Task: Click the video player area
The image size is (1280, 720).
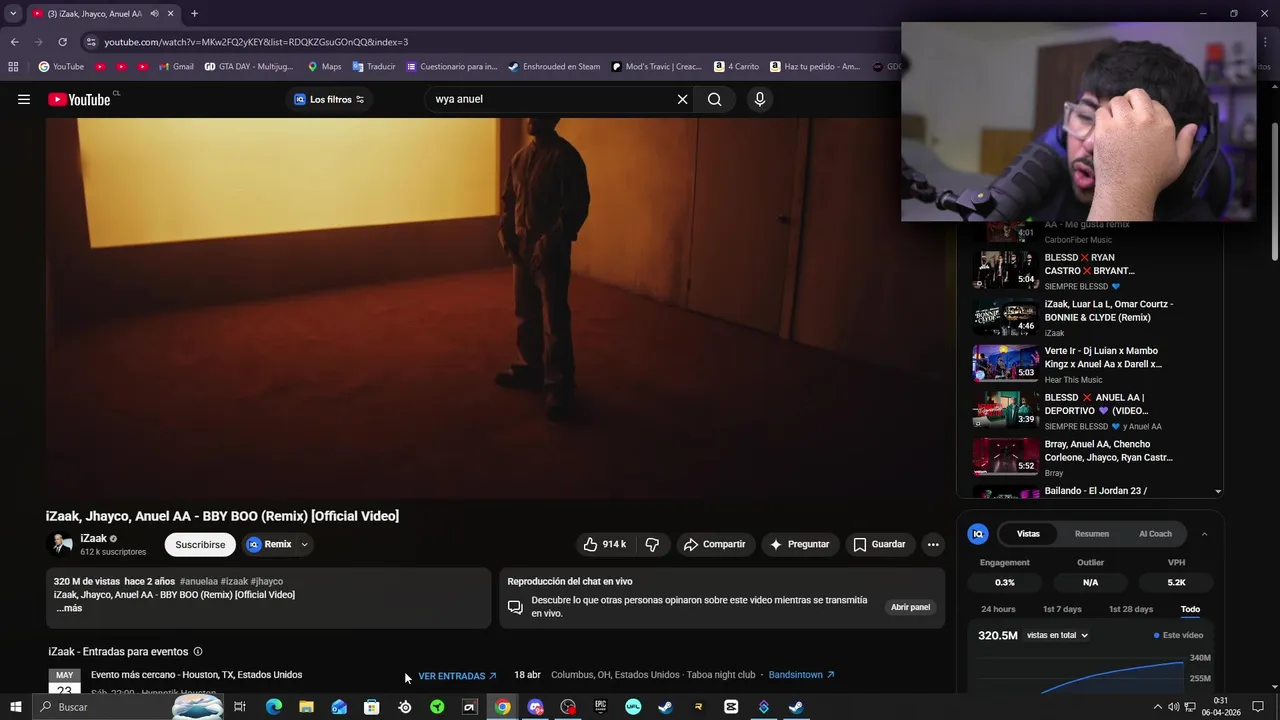Action: tap(496, 308)
